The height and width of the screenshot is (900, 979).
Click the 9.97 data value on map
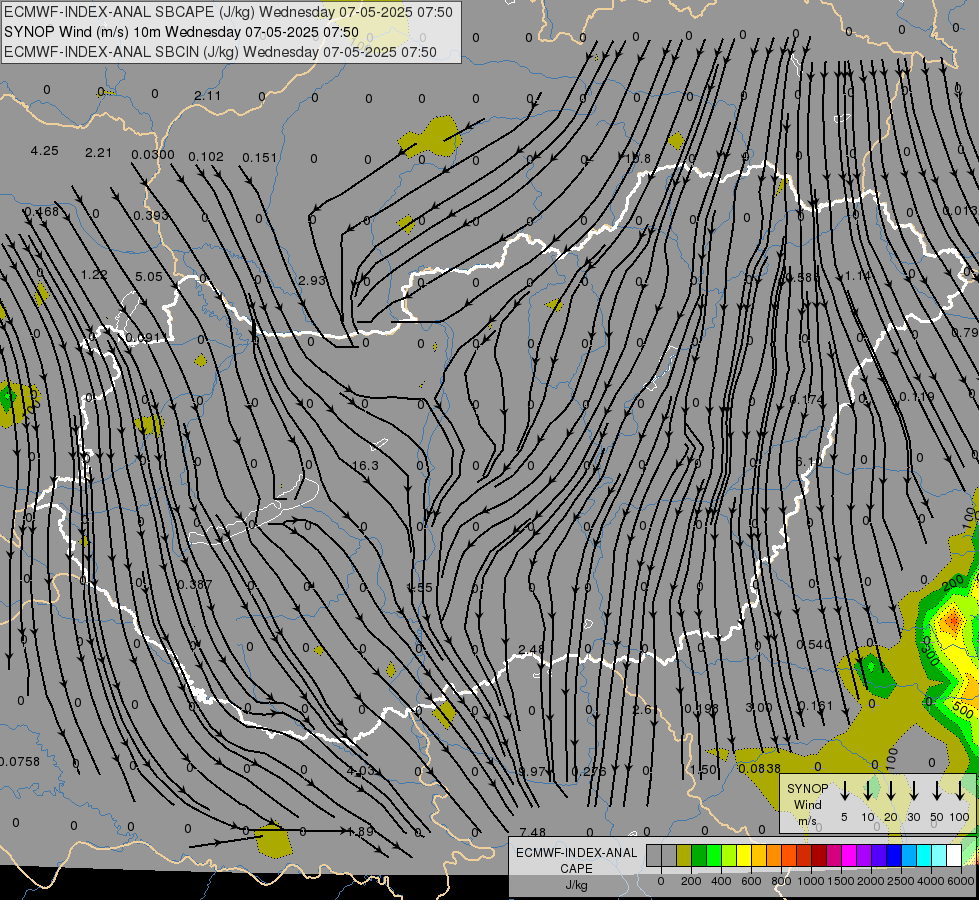click(532, 772)
